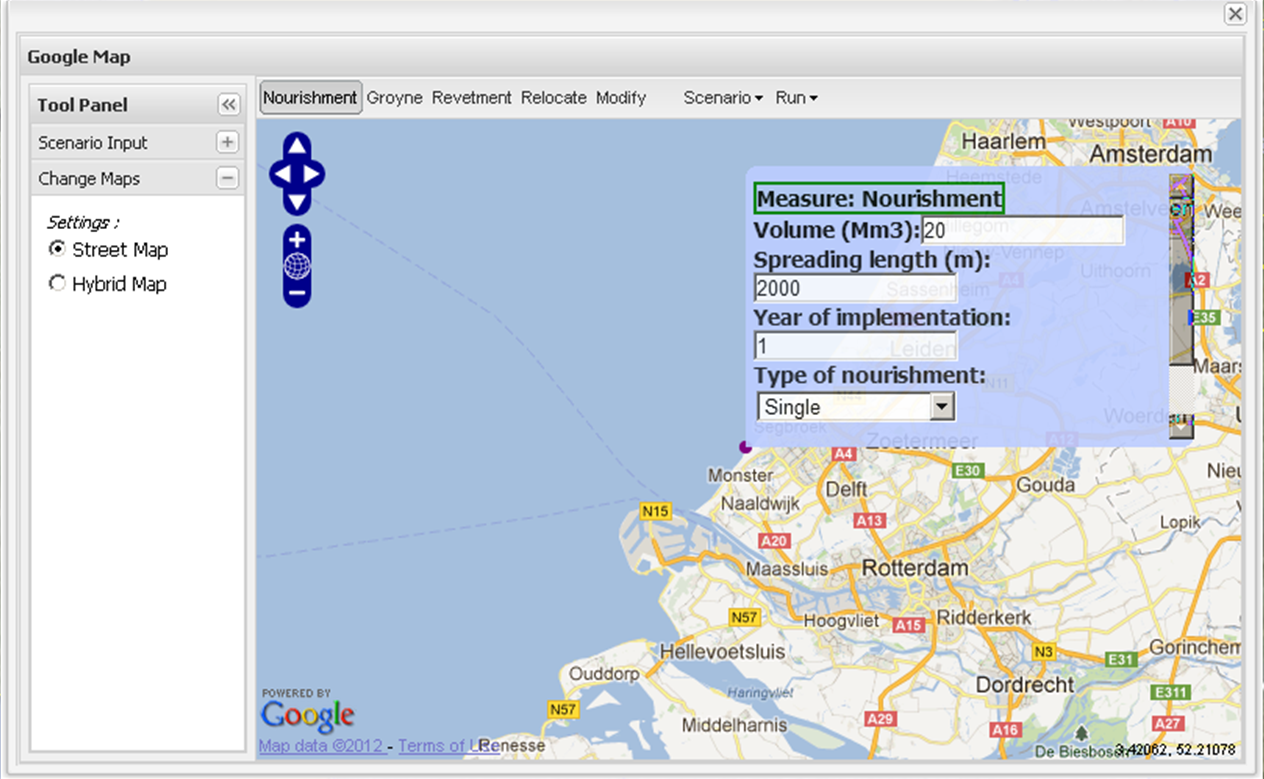
Task: Activate the Revetment tool
Action: tap(472, 98)
